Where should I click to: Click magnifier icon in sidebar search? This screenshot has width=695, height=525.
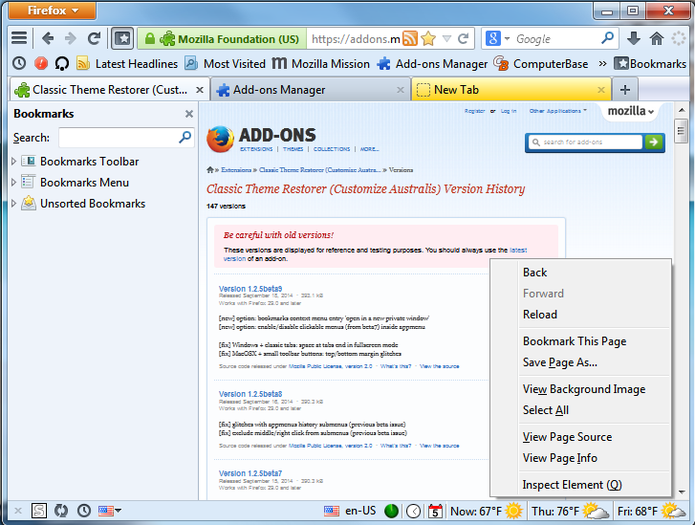[x=185, y=137]
